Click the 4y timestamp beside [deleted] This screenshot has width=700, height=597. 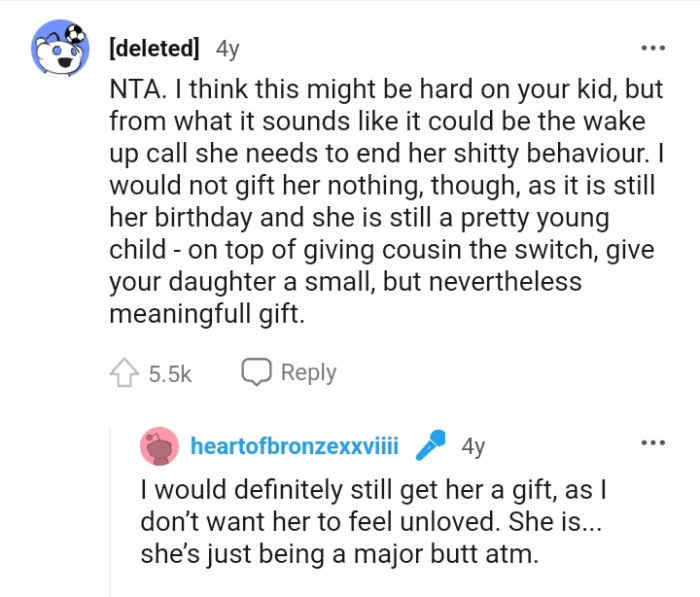click(228, 48)
